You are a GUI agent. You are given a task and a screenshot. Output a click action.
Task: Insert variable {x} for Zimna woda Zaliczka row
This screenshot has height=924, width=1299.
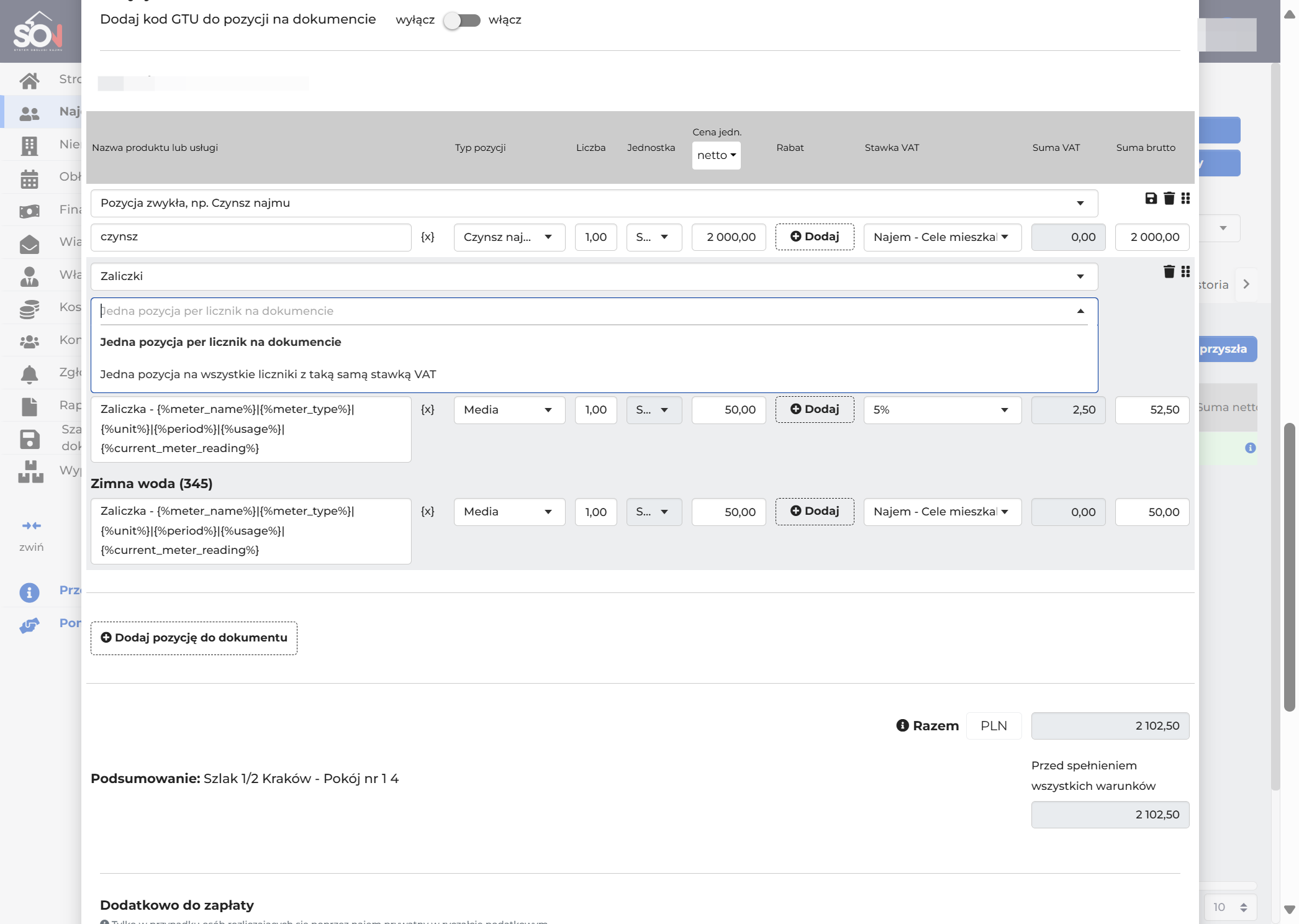pos(428,511)
